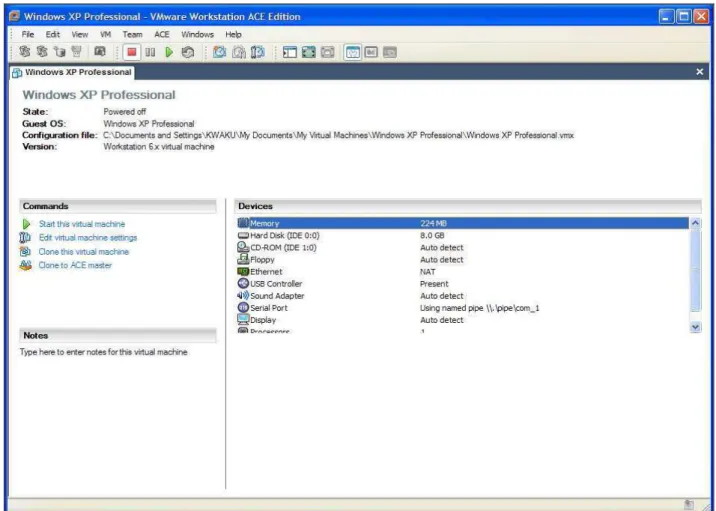
Task: Select the Sound Adapter device row
Action: click(463, 296)
